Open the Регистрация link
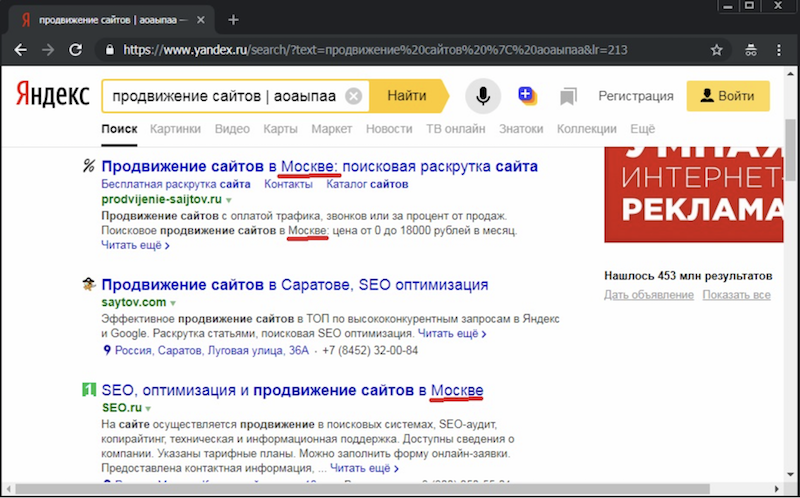The width and height of the screenshot is (800, 498). (x=636, y=96)
